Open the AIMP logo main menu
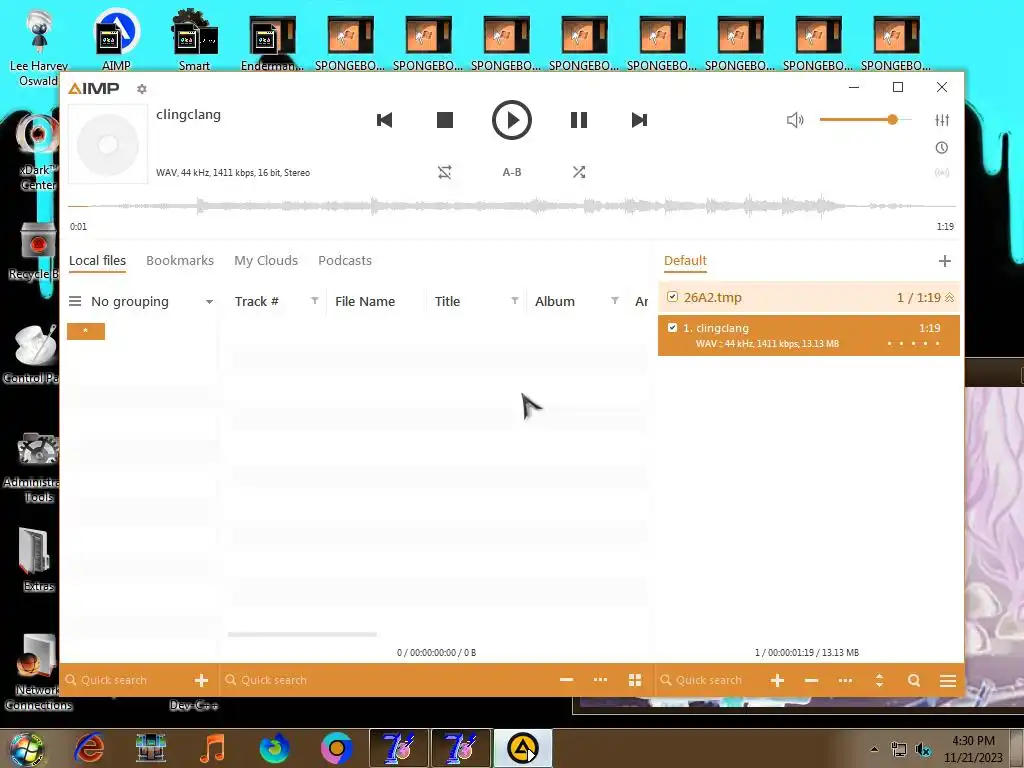The height and width of the screenshot is (768, 1024). (94, 89)
